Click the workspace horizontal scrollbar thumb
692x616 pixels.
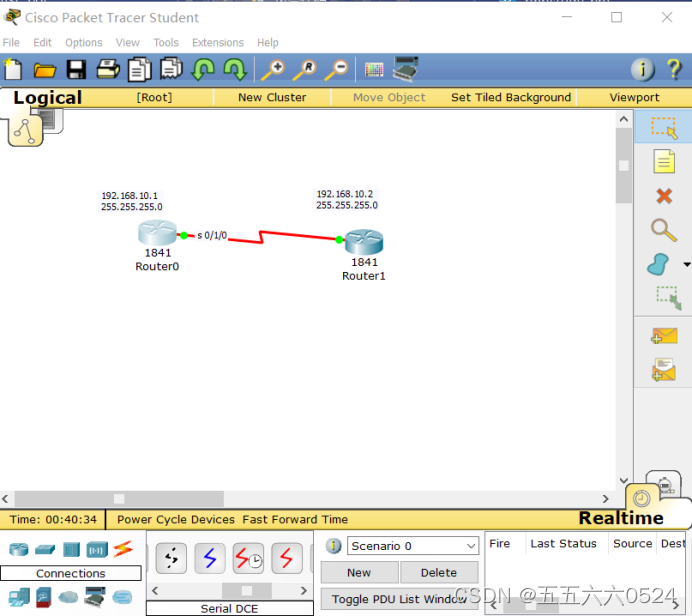119,499
